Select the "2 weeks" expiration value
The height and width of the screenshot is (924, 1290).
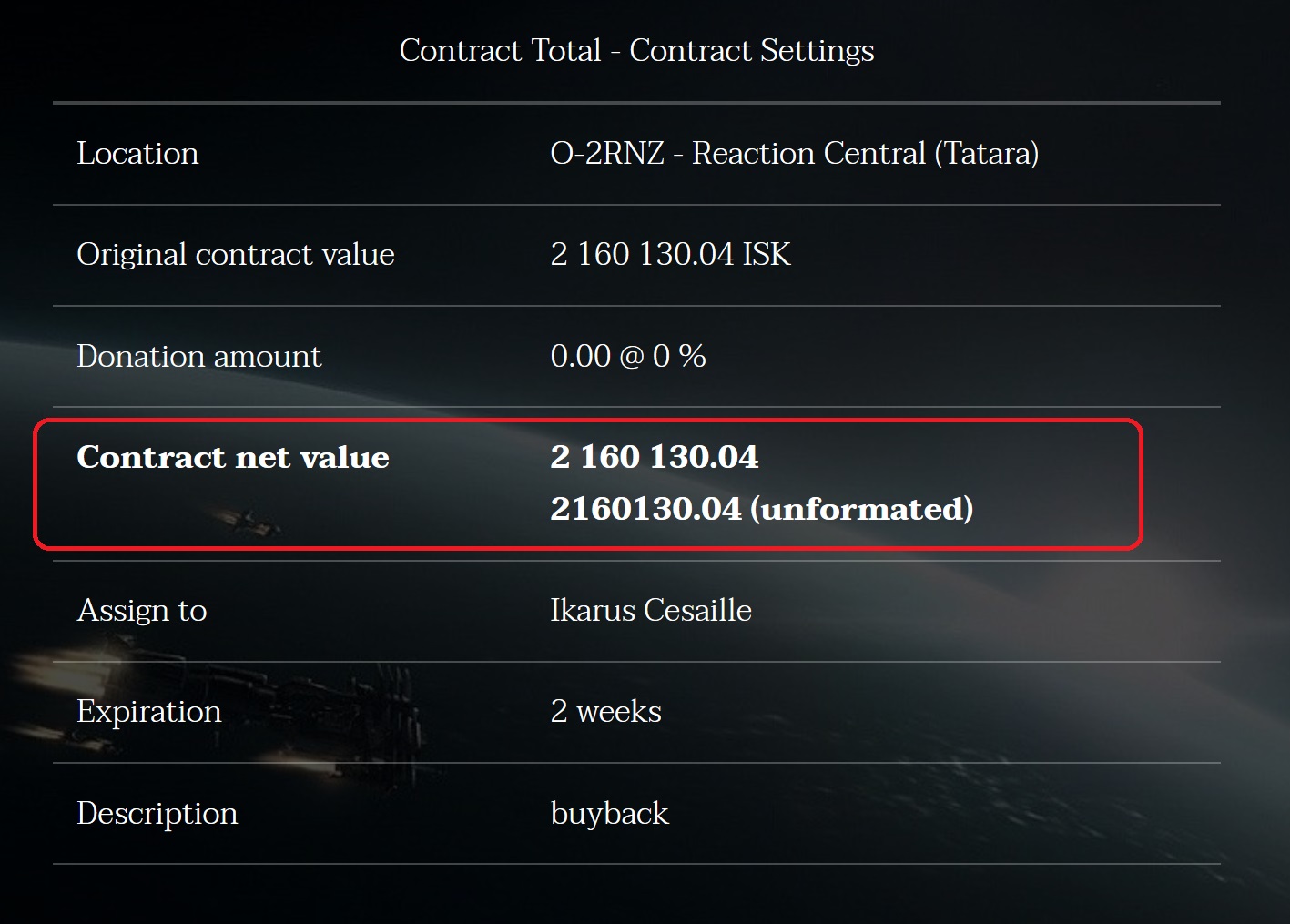605,711
